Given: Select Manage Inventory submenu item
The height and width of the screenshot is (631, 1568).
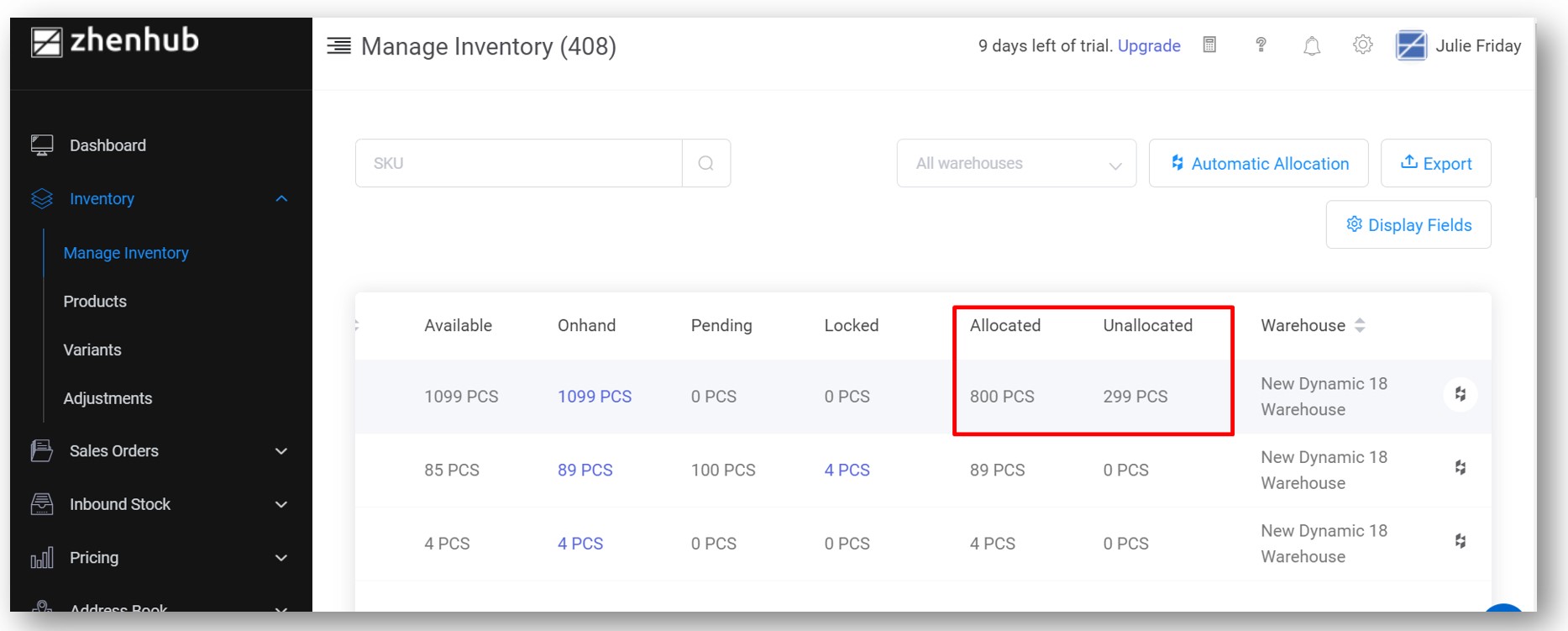Looking at the screenshot, I should 126,253.
